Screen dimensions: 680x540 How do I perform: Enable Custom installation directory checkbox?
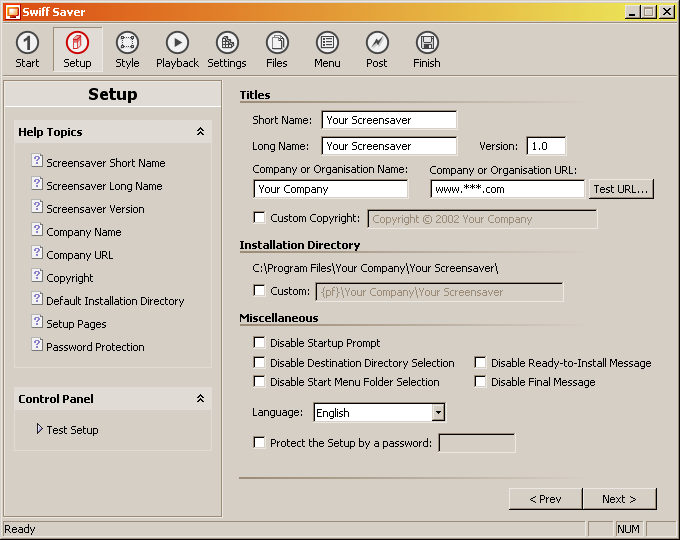pos(259,290)
